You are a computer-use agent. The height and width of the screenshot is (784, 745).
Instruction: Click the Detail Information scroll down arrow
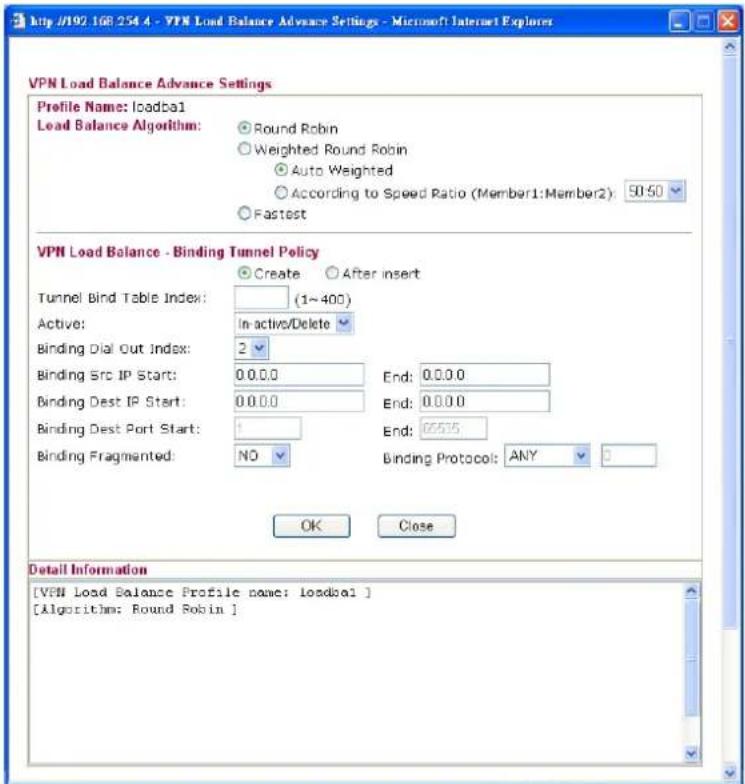[692, 753]
